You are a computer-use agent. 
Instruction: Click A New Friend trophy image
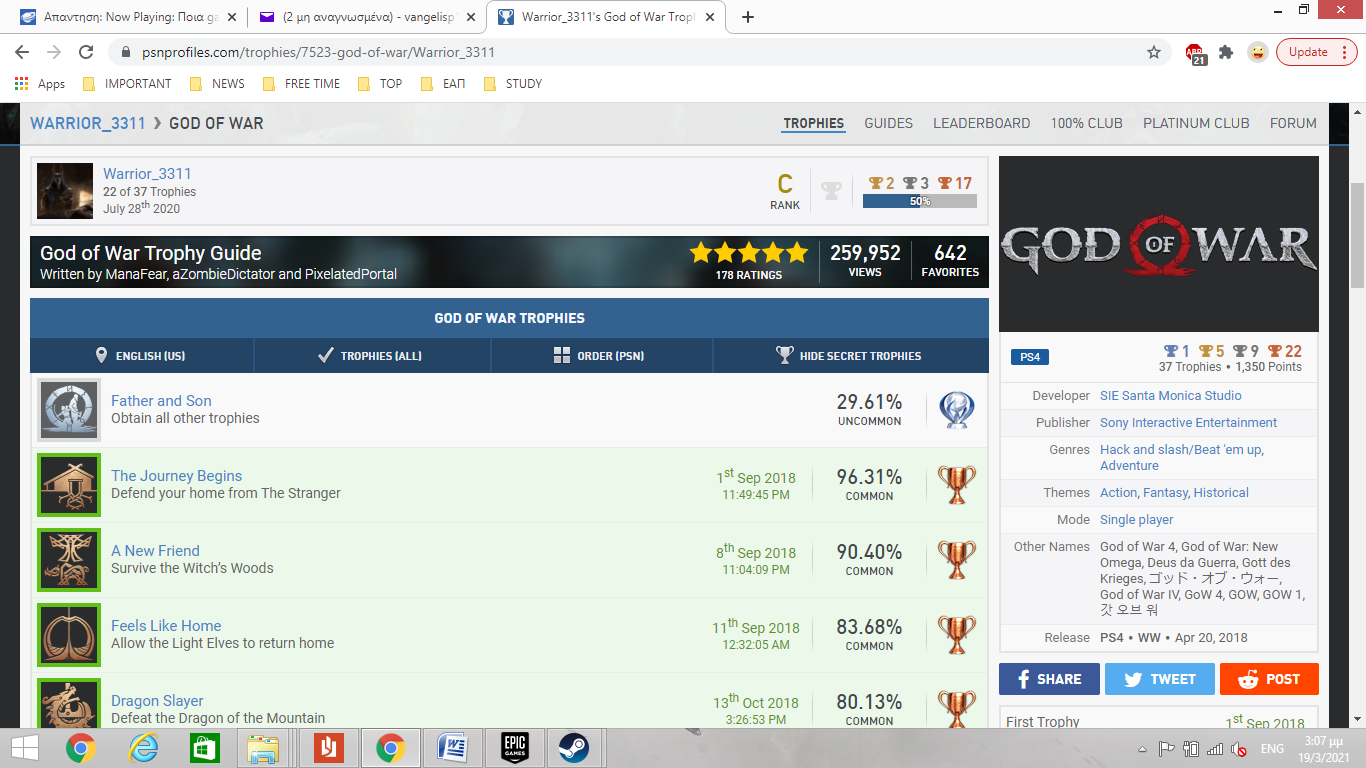click(x=69, y=560)
